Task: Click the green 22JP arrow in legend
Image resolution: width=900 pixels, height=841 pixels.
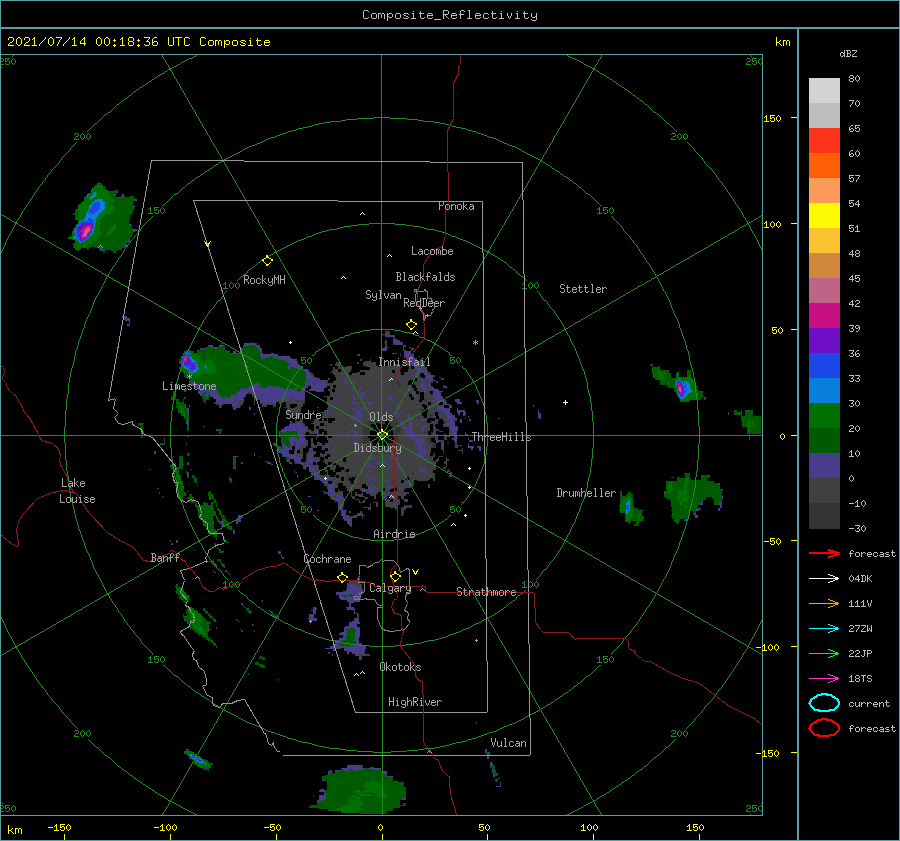Action: (824, 653)
